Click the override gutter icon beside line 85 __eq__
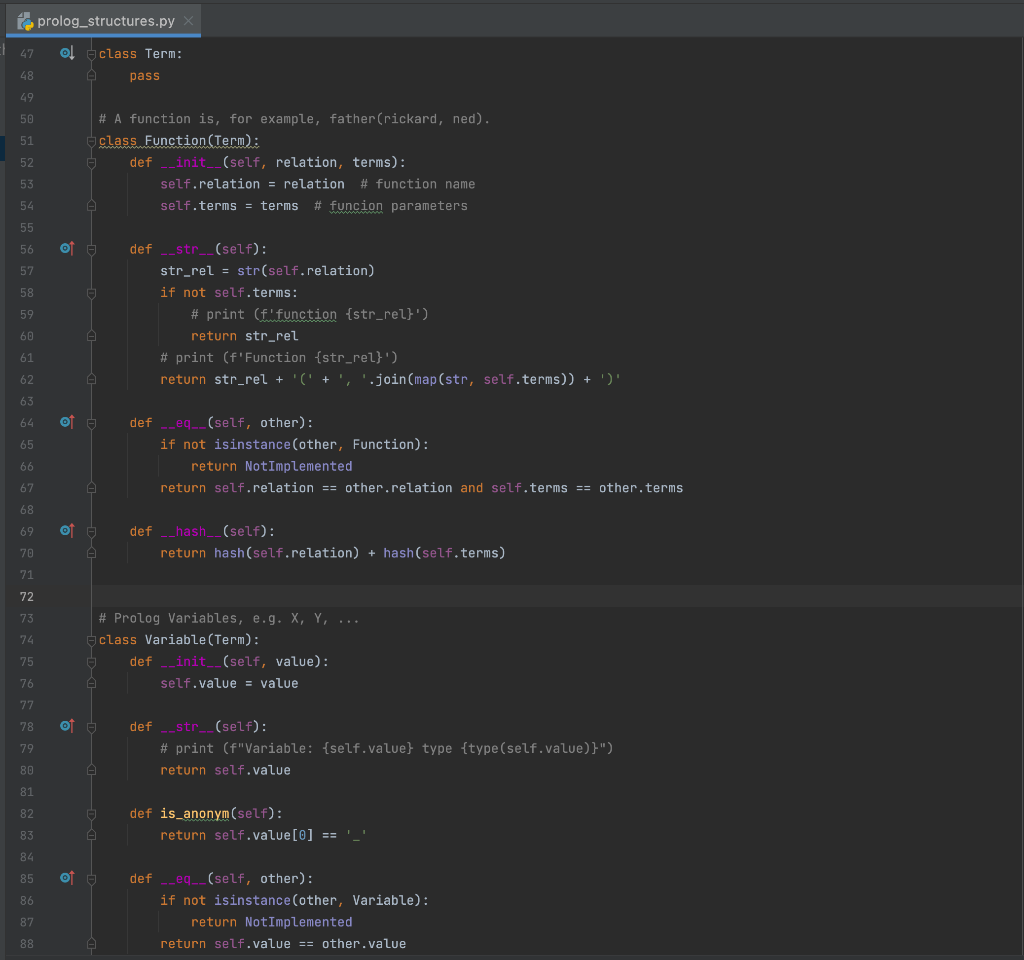Screen dimensions: 1024x960 coord(67,878)
